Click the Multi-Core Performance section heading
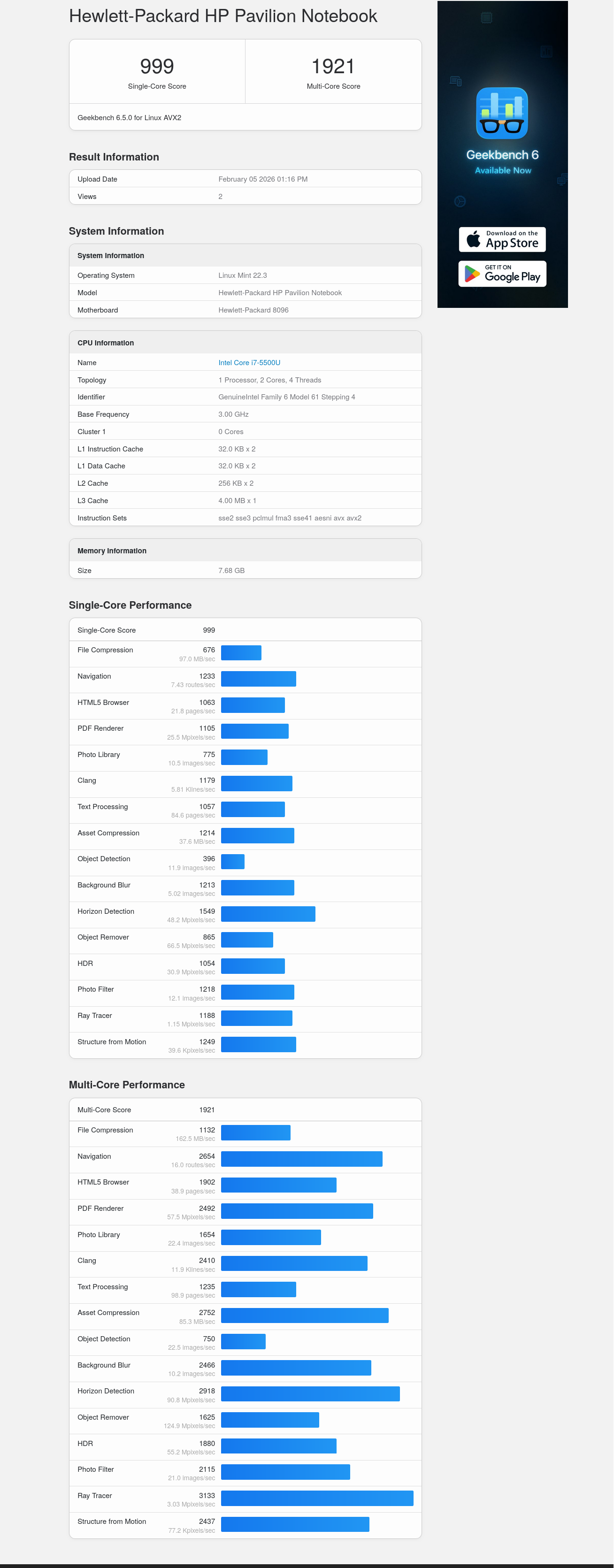The height and width of the screenshot is (1568, 614). click(x=127, y=1084)
